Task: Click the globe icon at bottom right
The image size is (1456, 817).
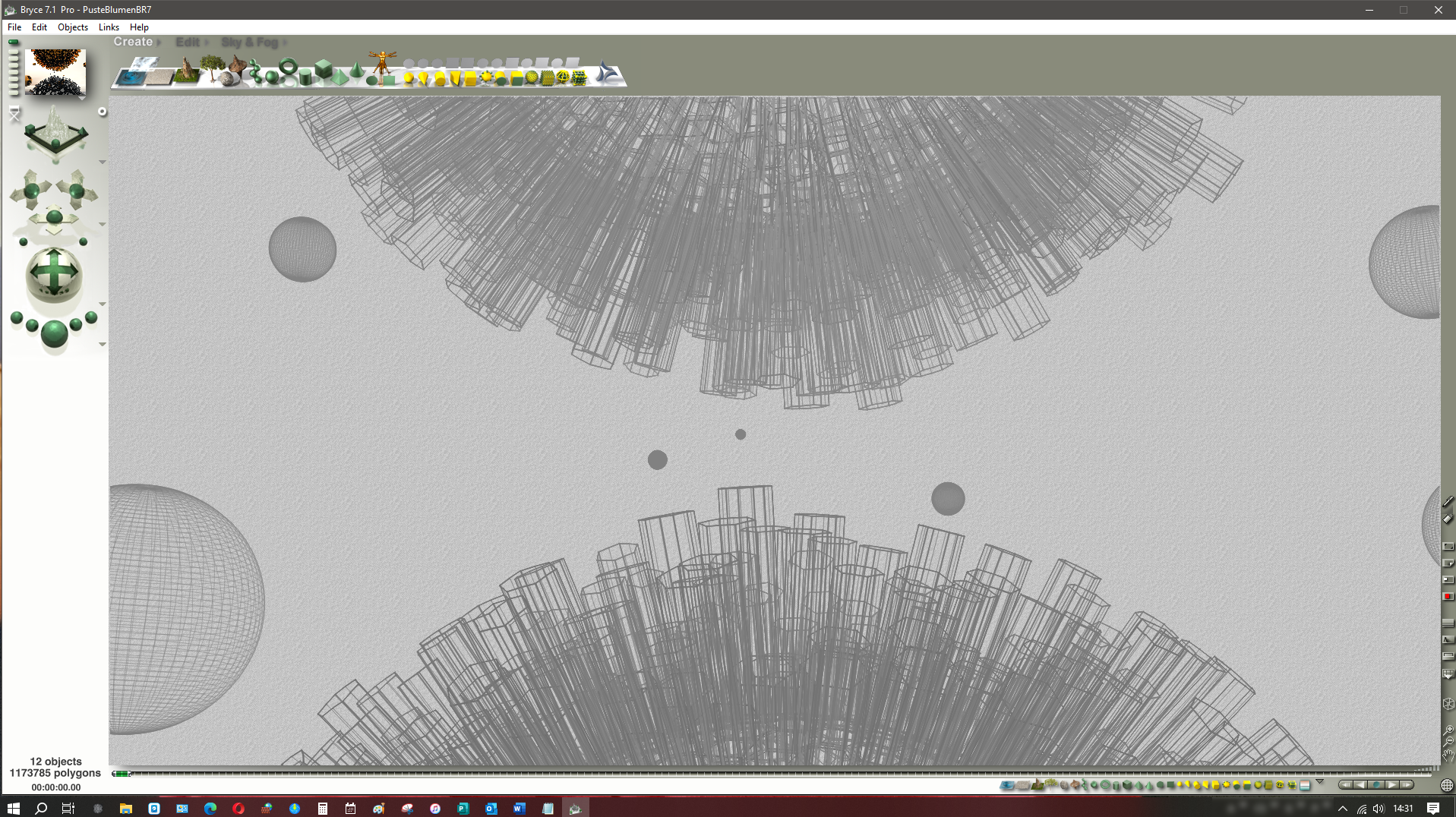Action: click(1447, 785)
